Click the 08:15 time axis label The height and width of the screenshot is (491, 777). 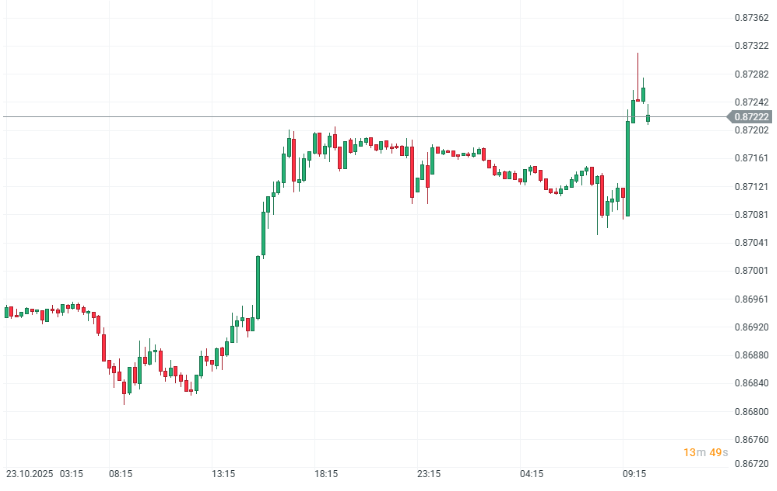coord(122,473)
